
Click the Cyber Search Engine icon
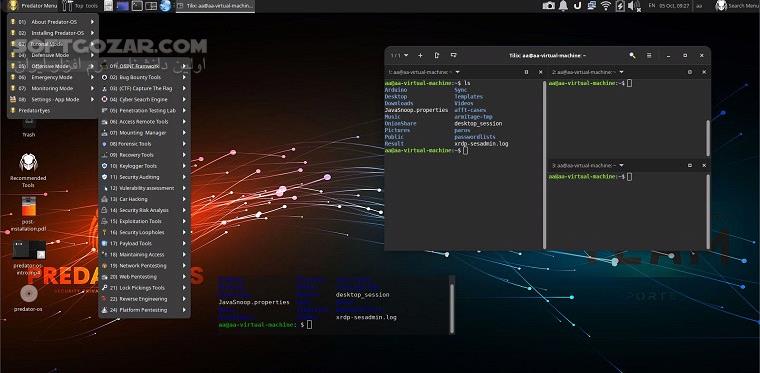coord(104,99)
